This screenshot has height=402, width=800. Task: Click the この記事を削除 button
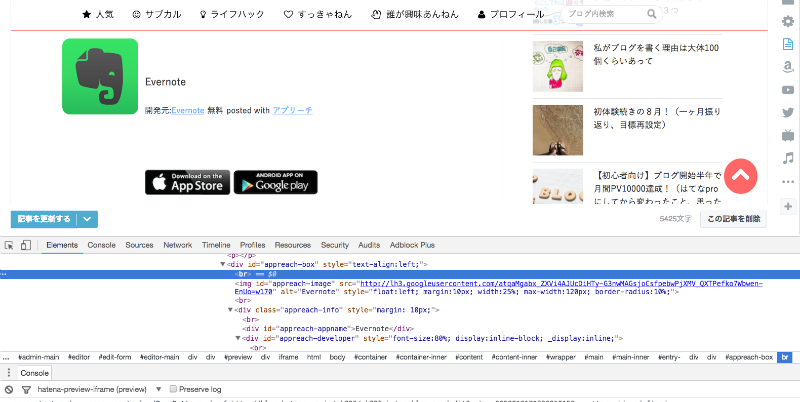click(x=733, y=219)
